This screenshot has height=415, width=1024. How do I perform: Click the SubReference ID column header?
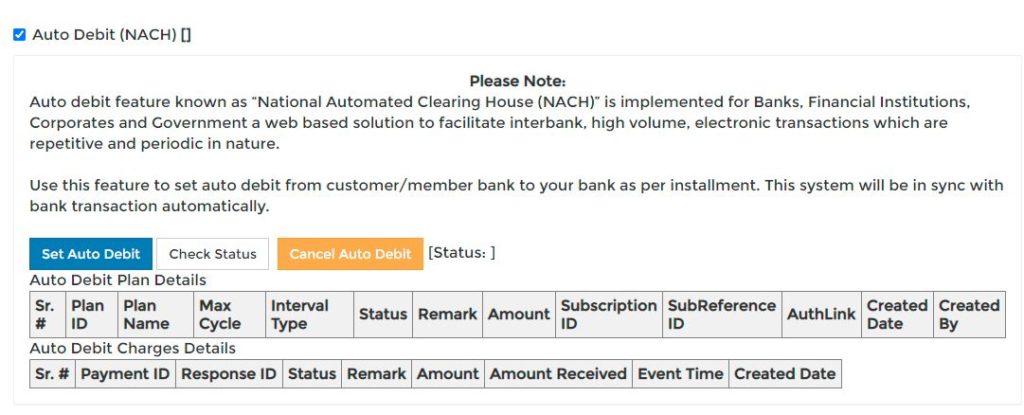(x=722, y=314)
